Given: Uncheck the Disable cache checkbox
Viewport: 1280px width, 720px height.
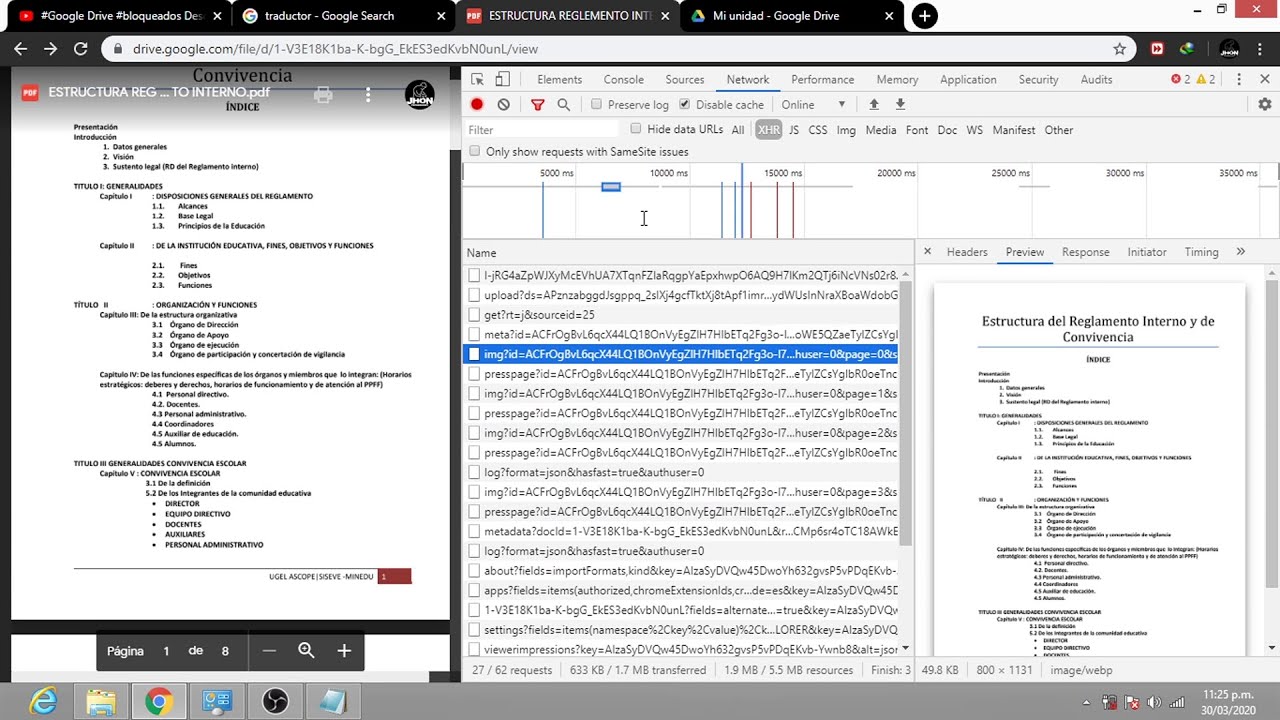Looking at the screenshot, I should click(684, 104).
